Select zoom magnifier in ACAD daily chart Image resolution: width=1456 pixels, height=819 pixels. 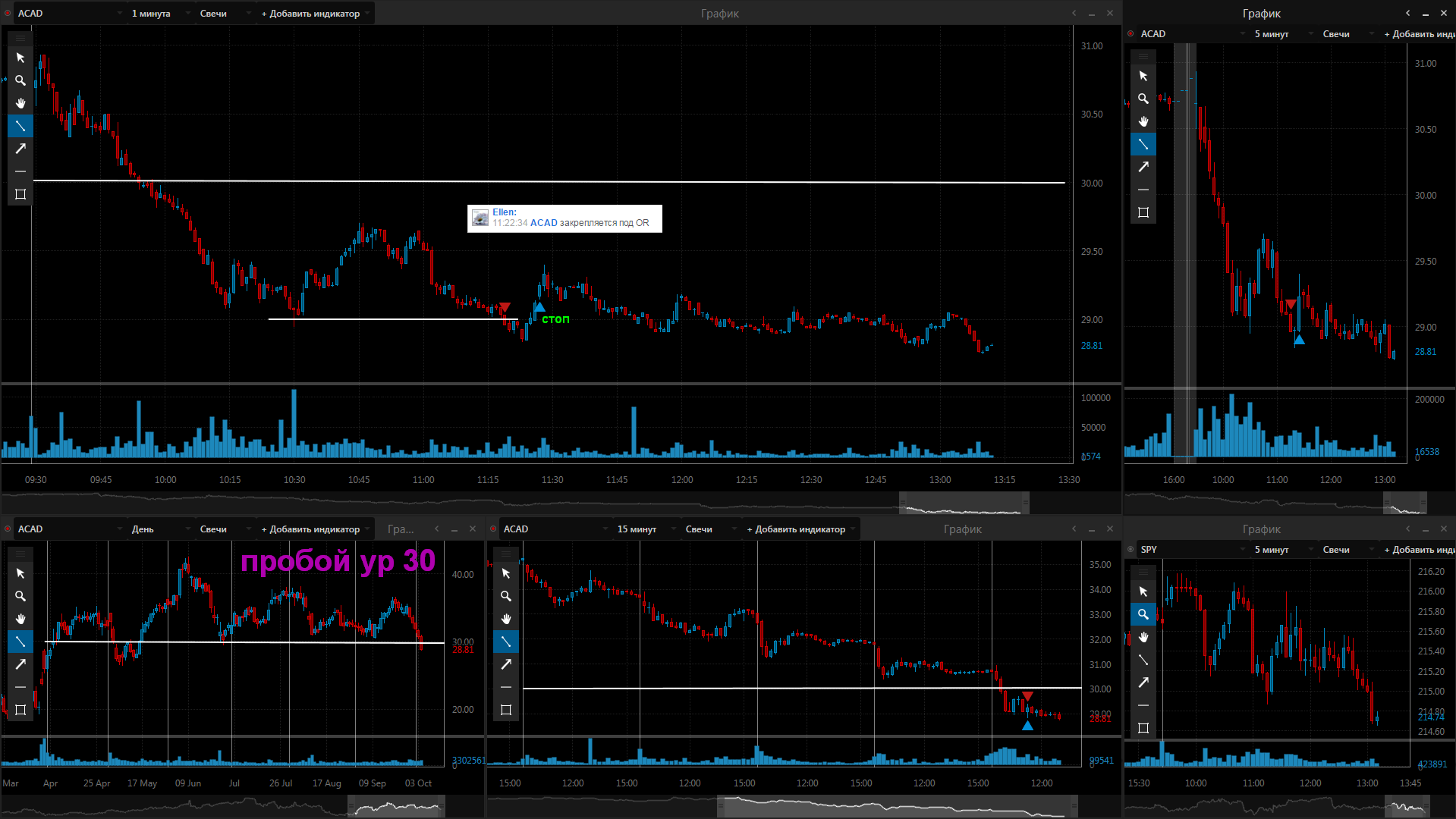[x=20, y=596]
